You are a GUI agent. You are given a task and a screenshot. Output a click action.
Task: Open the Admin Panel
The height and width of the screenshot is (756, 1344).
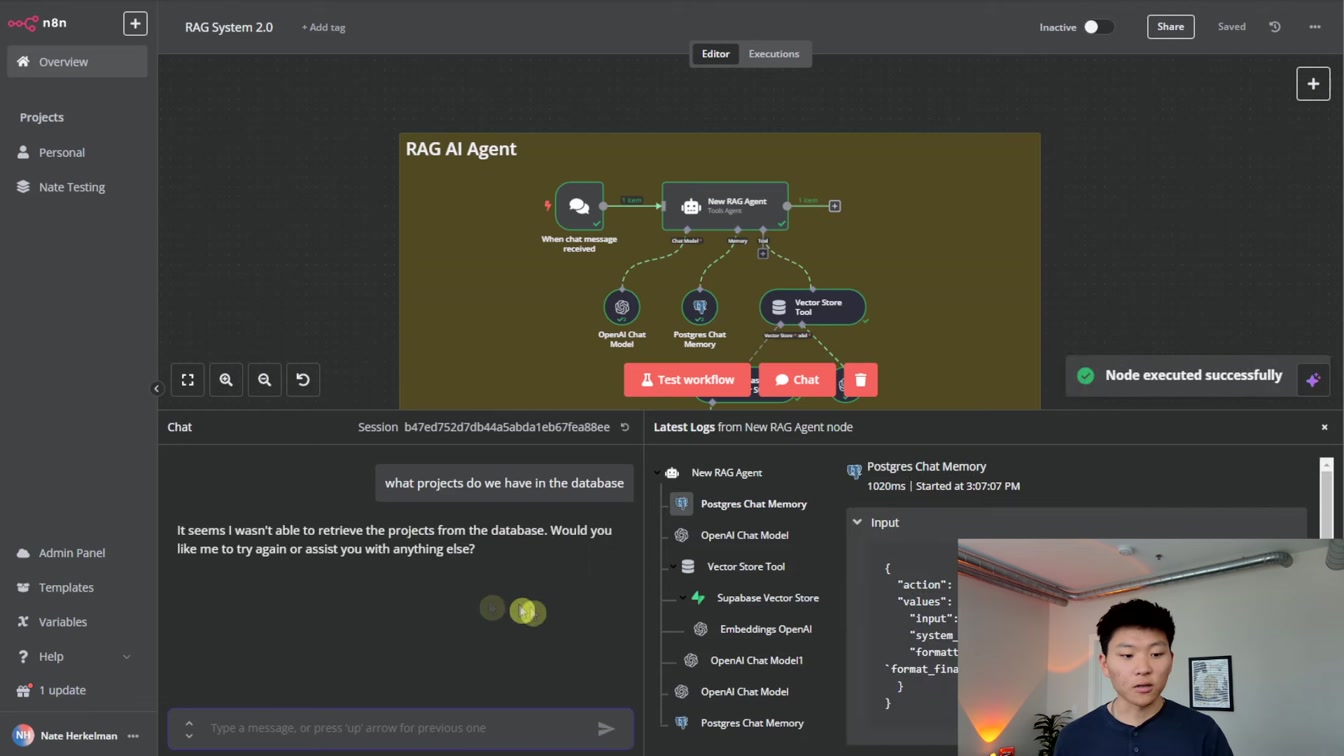(71, 553)
